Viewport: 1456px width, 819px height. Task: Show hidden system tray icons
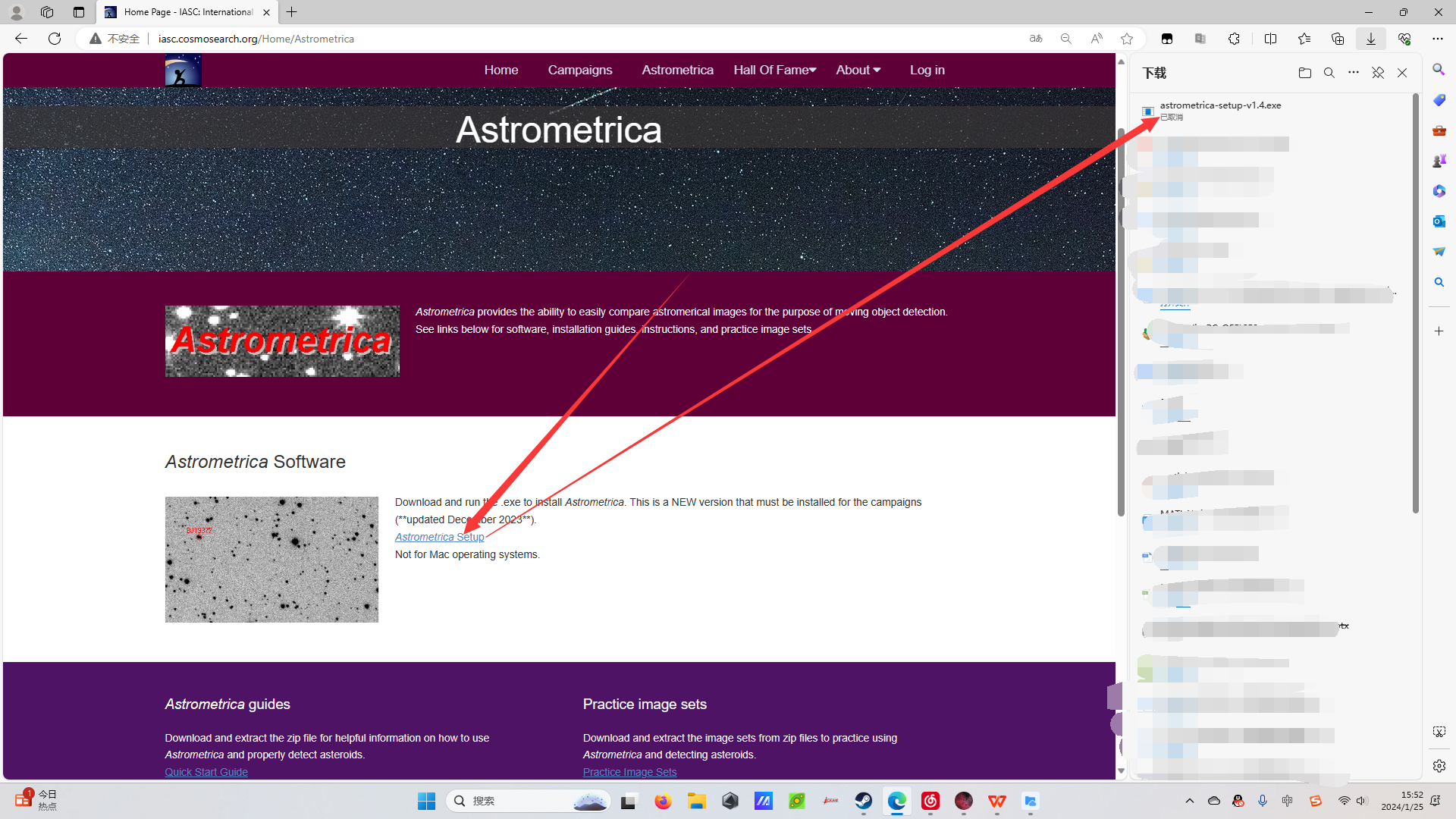click(1190, 801)
